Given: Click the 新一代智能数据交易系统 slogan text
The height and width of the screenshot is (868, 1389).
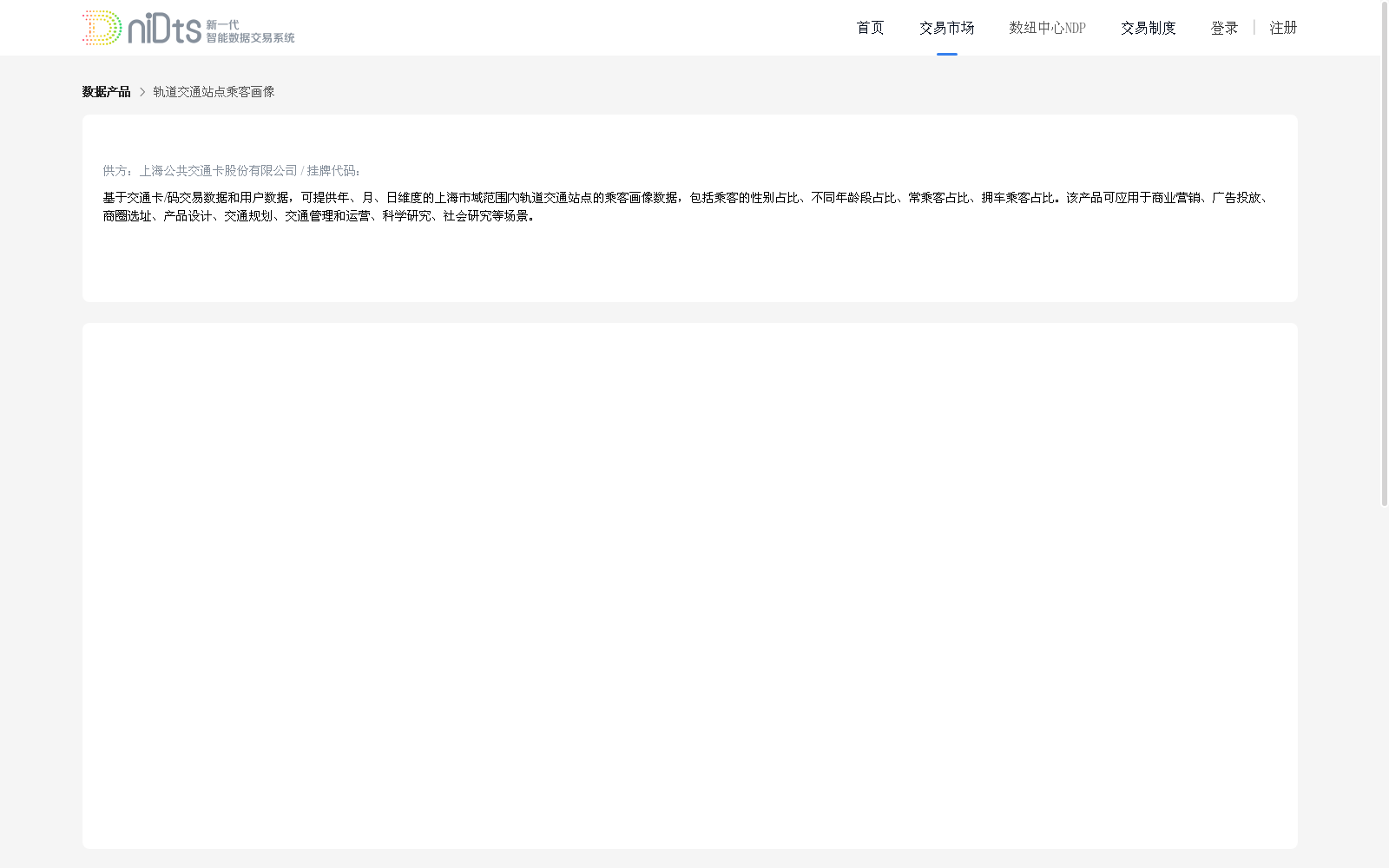Looking at the screenshot, I should tap(250, 31).
